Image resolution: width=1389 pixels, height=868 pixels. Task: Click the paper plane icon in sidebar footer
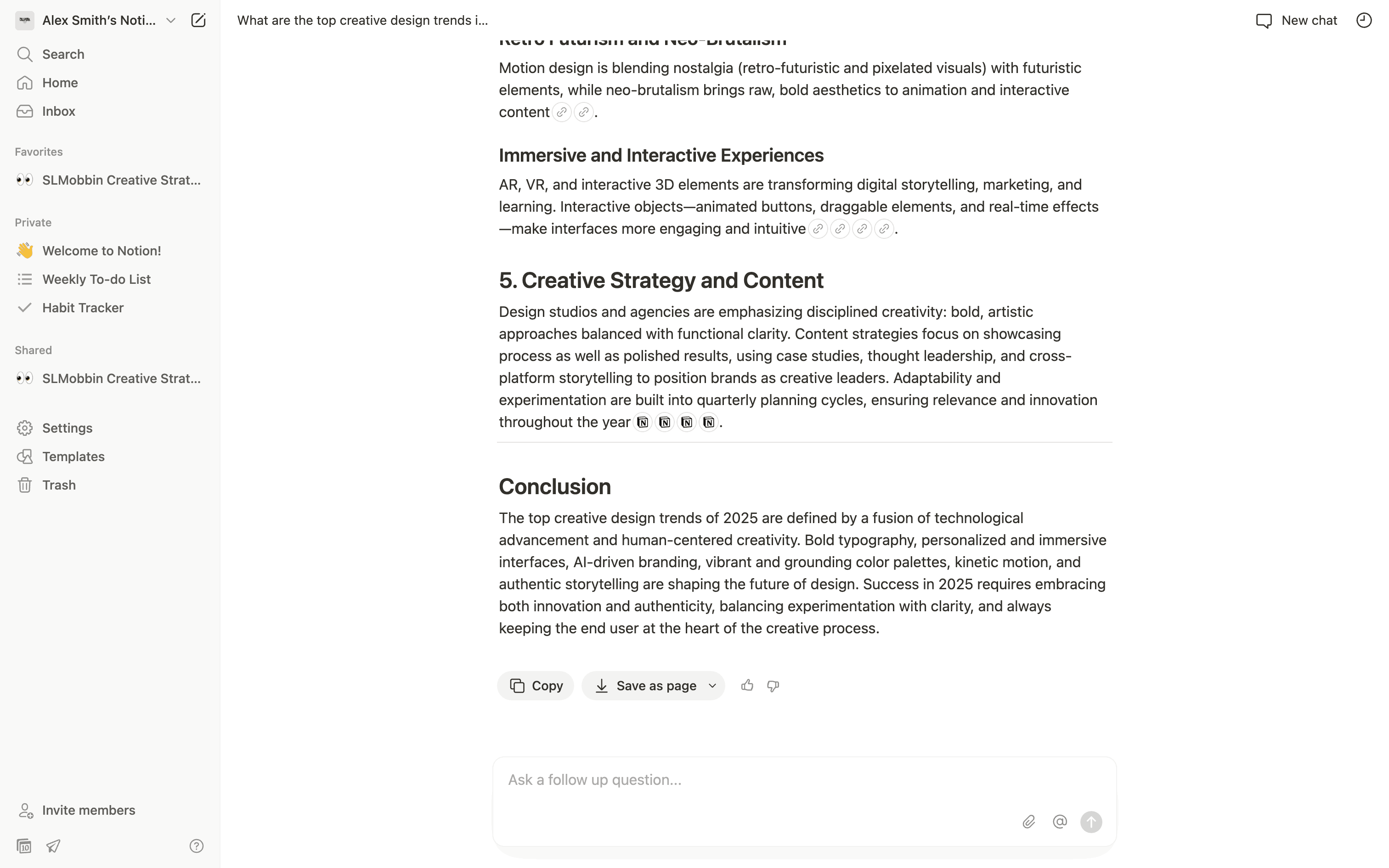[x=53, y=846]
